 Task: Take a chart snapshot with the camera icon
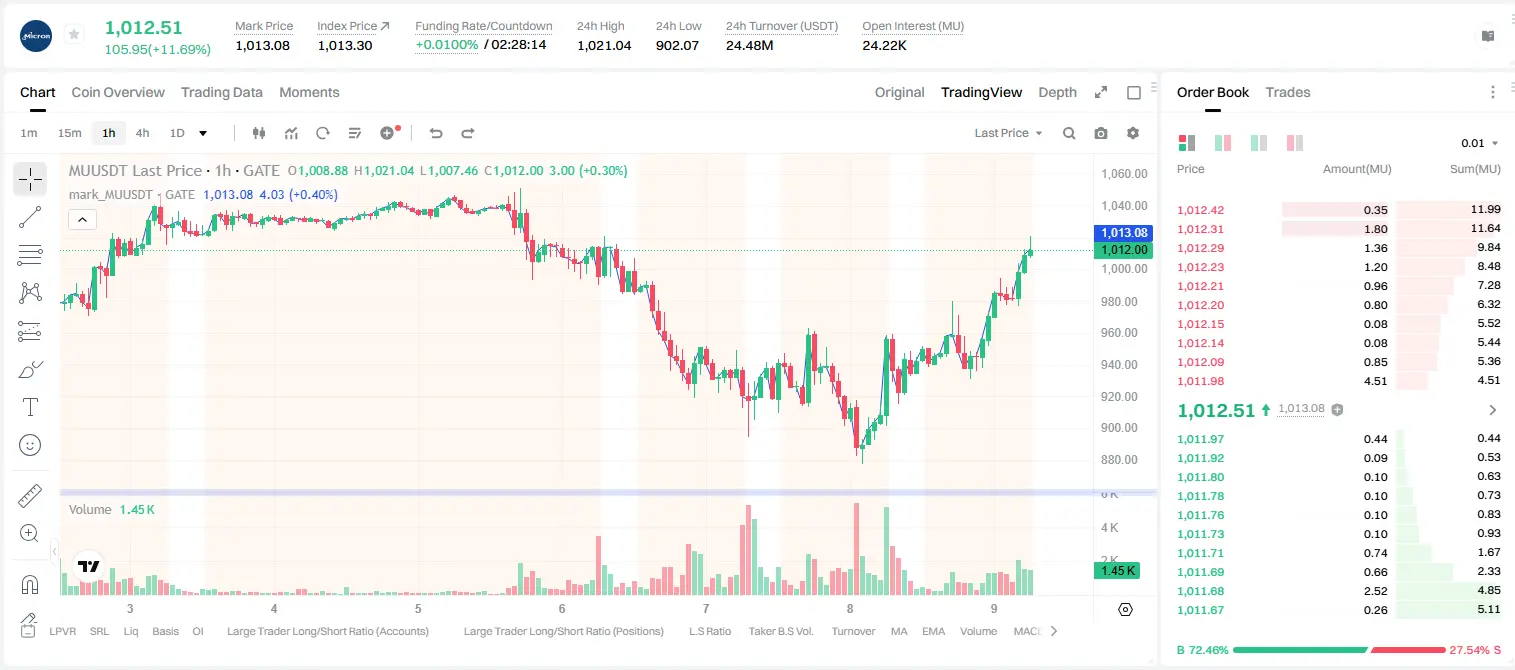(x=1101, y=133)
